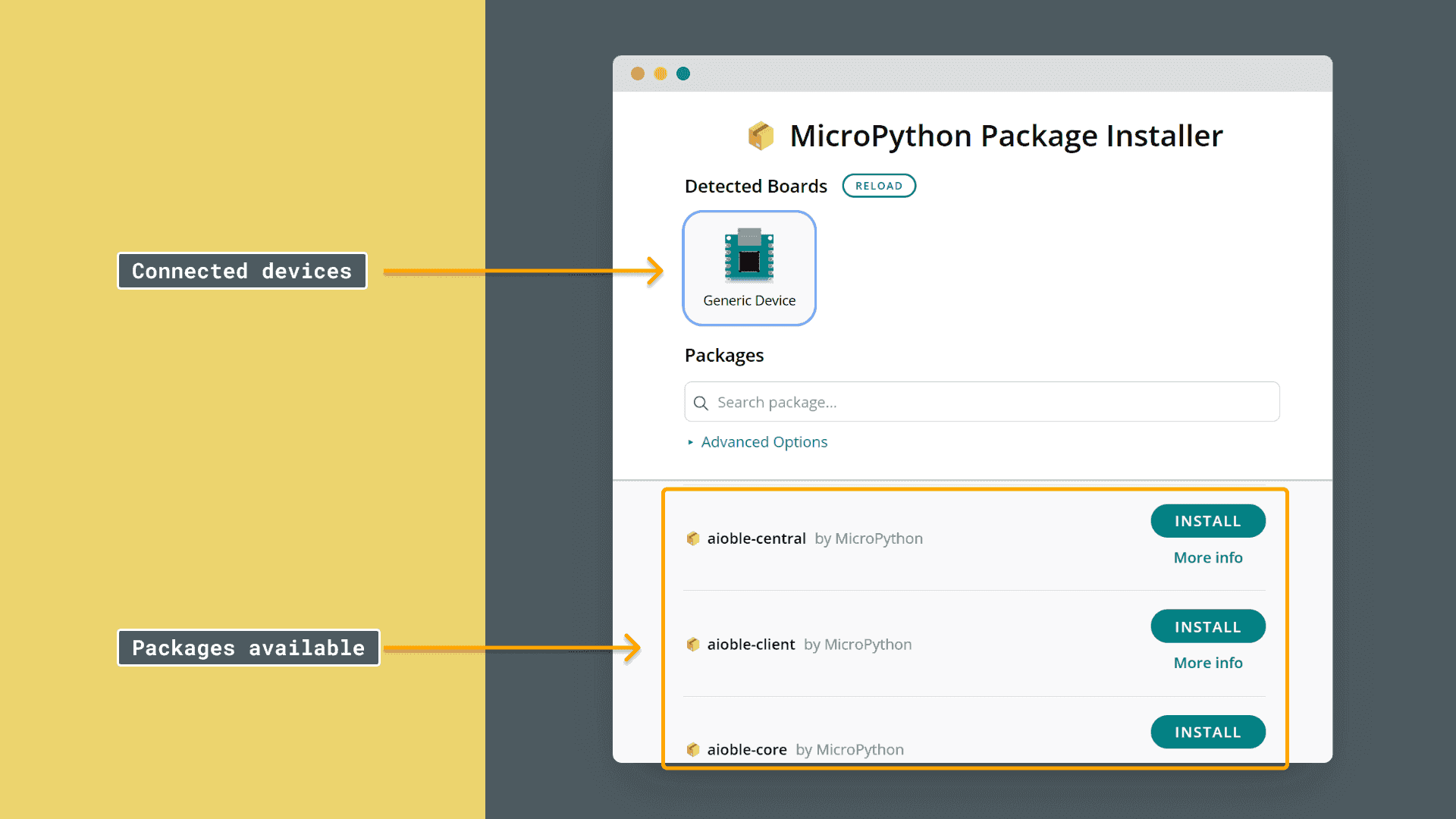Select the Generic Device board card
The width and height of the screenshot is (1456, 819).
tap(749, 268)
